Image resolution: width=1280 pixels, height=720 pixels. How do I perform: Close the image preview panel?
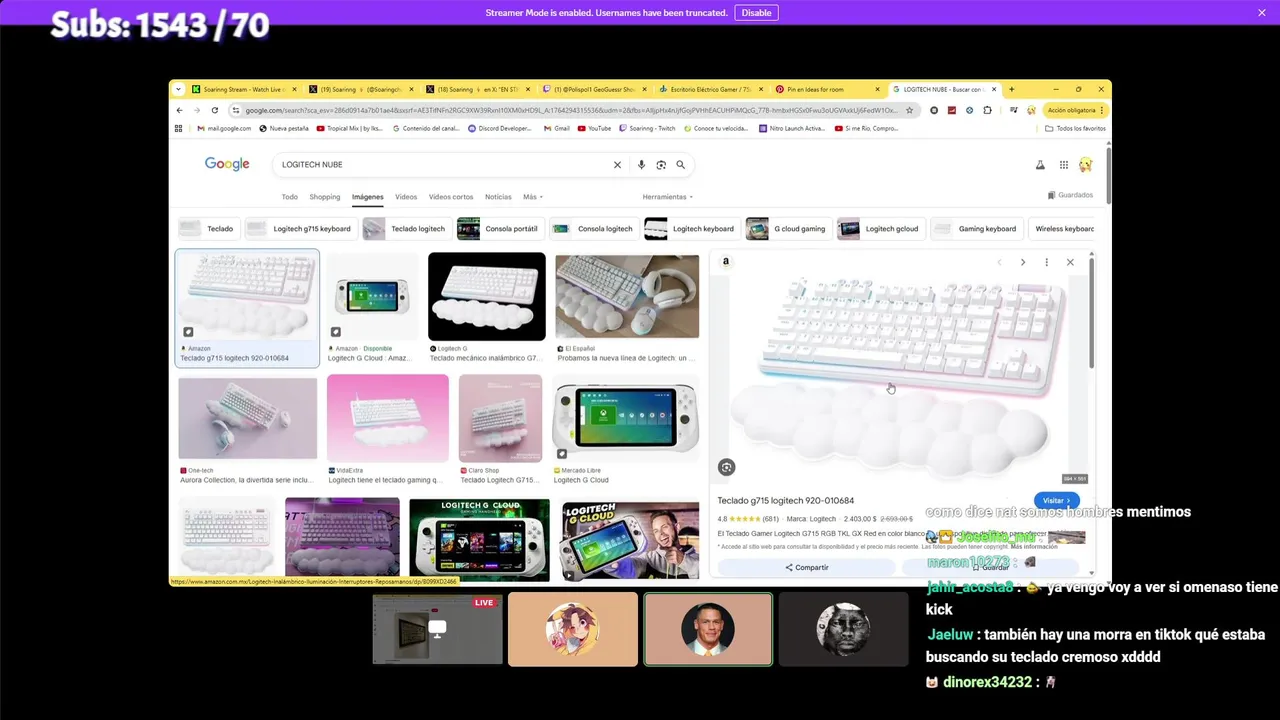pos(1070,262)
